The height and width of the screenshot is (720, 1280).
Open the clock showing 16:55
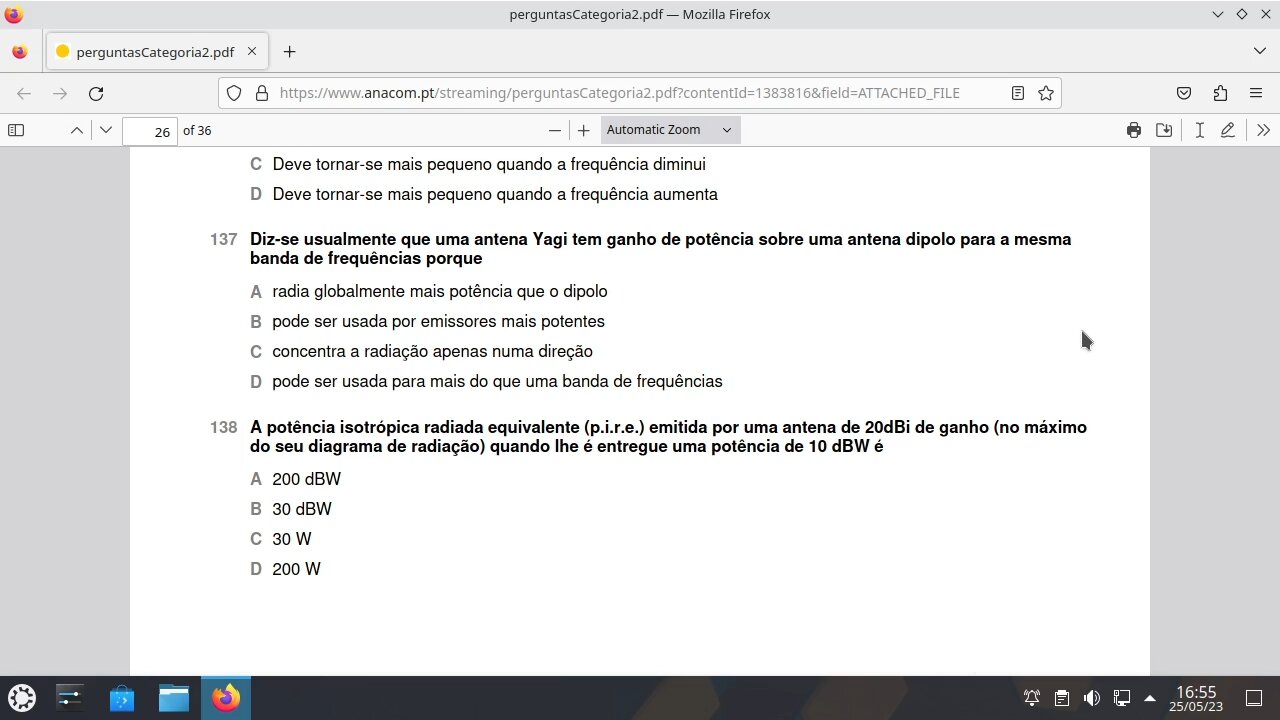(1197, 698)
